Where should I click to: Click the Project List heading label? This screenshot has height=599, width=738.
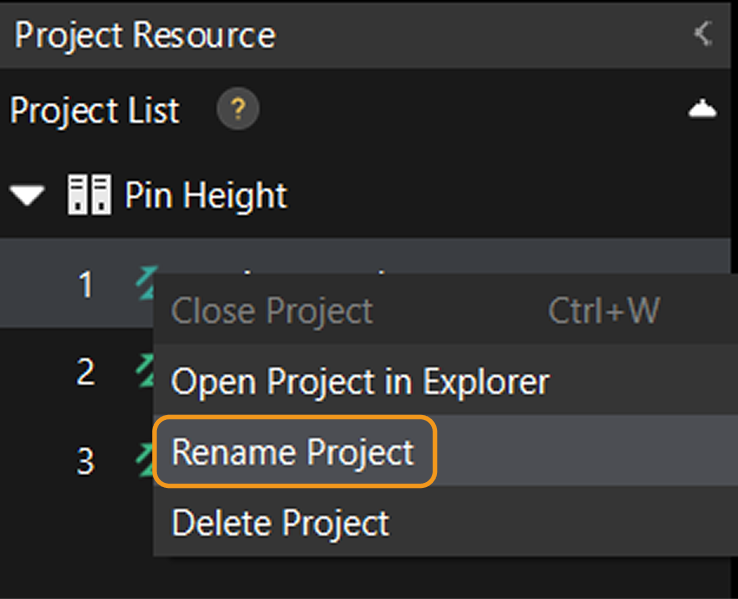pos(95,110)
